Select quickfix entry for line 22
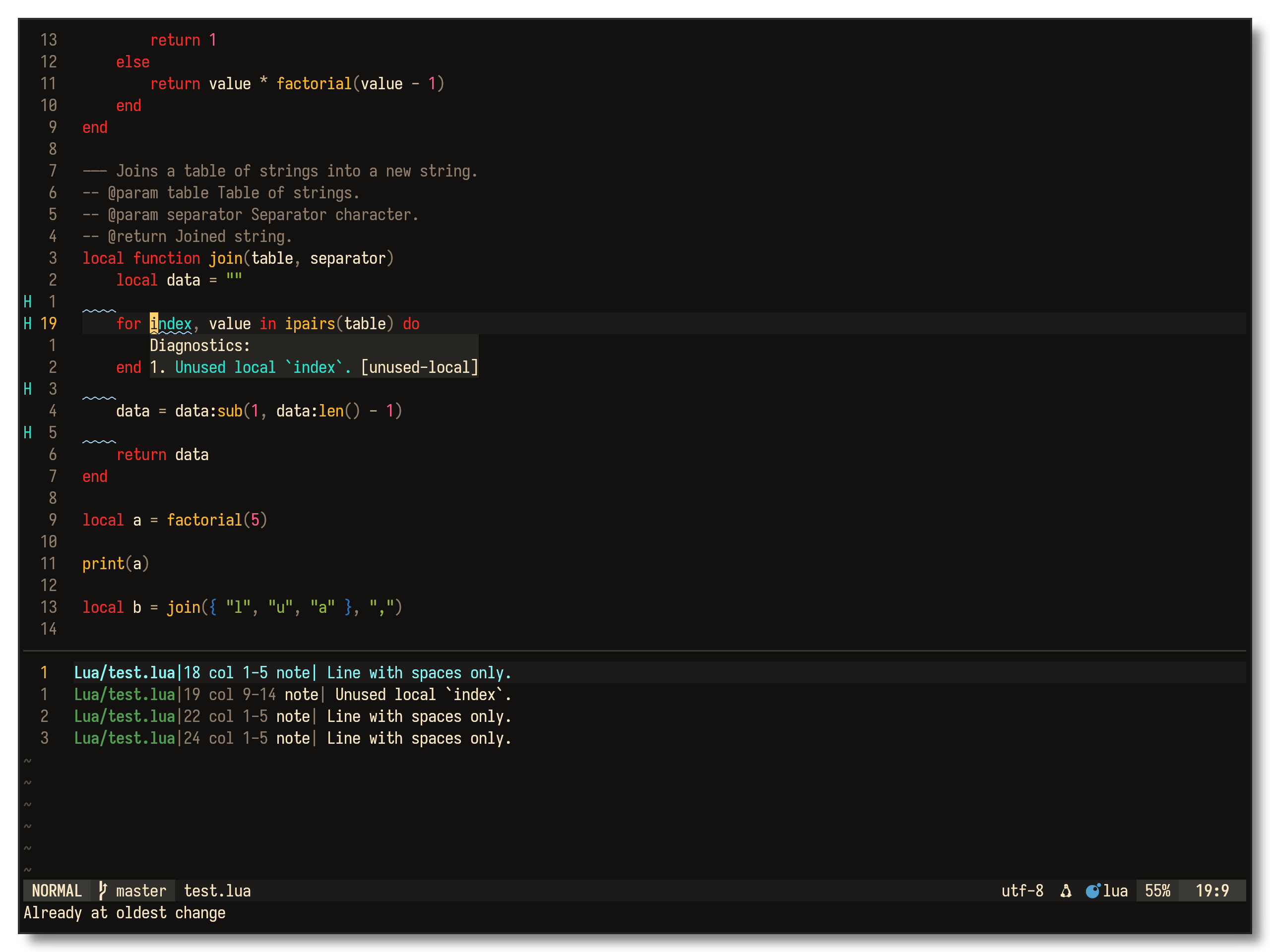This screenshot has height=952, width=1270. tap(292, 716)
